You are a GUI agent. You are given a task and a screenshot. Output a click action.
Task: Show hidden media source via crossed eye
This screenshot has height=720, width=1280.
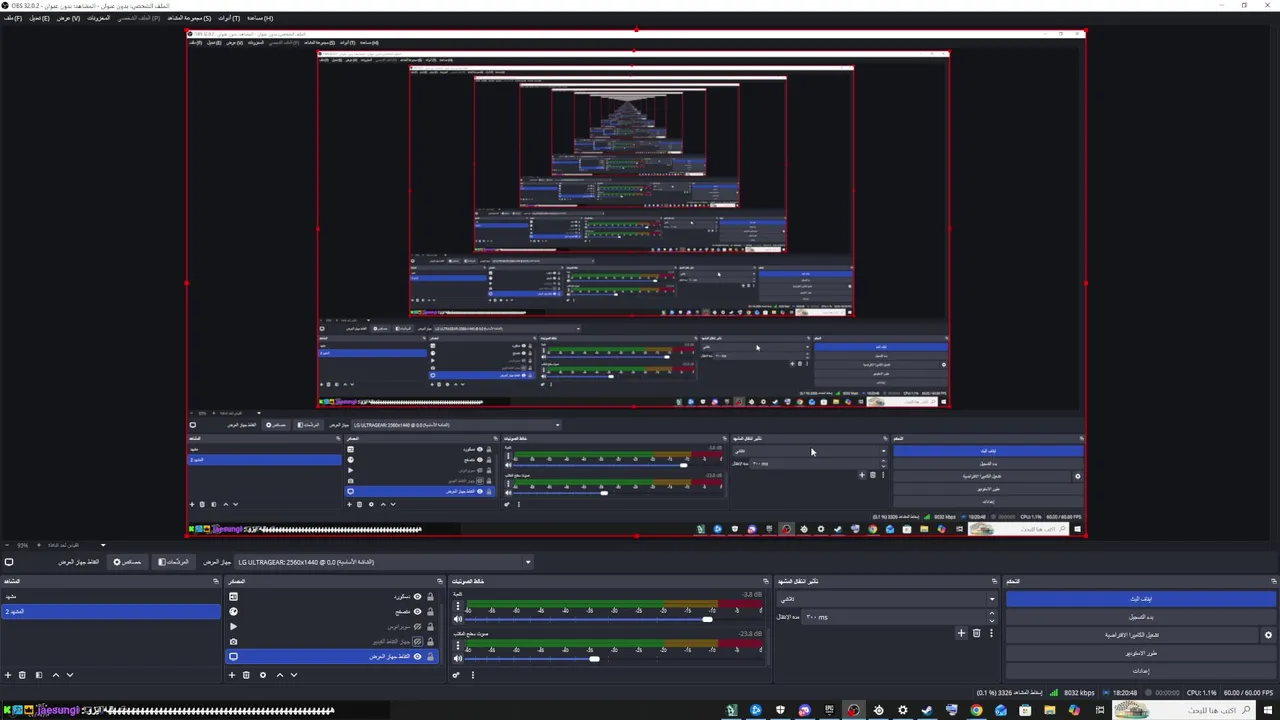(x=417, y=627)
